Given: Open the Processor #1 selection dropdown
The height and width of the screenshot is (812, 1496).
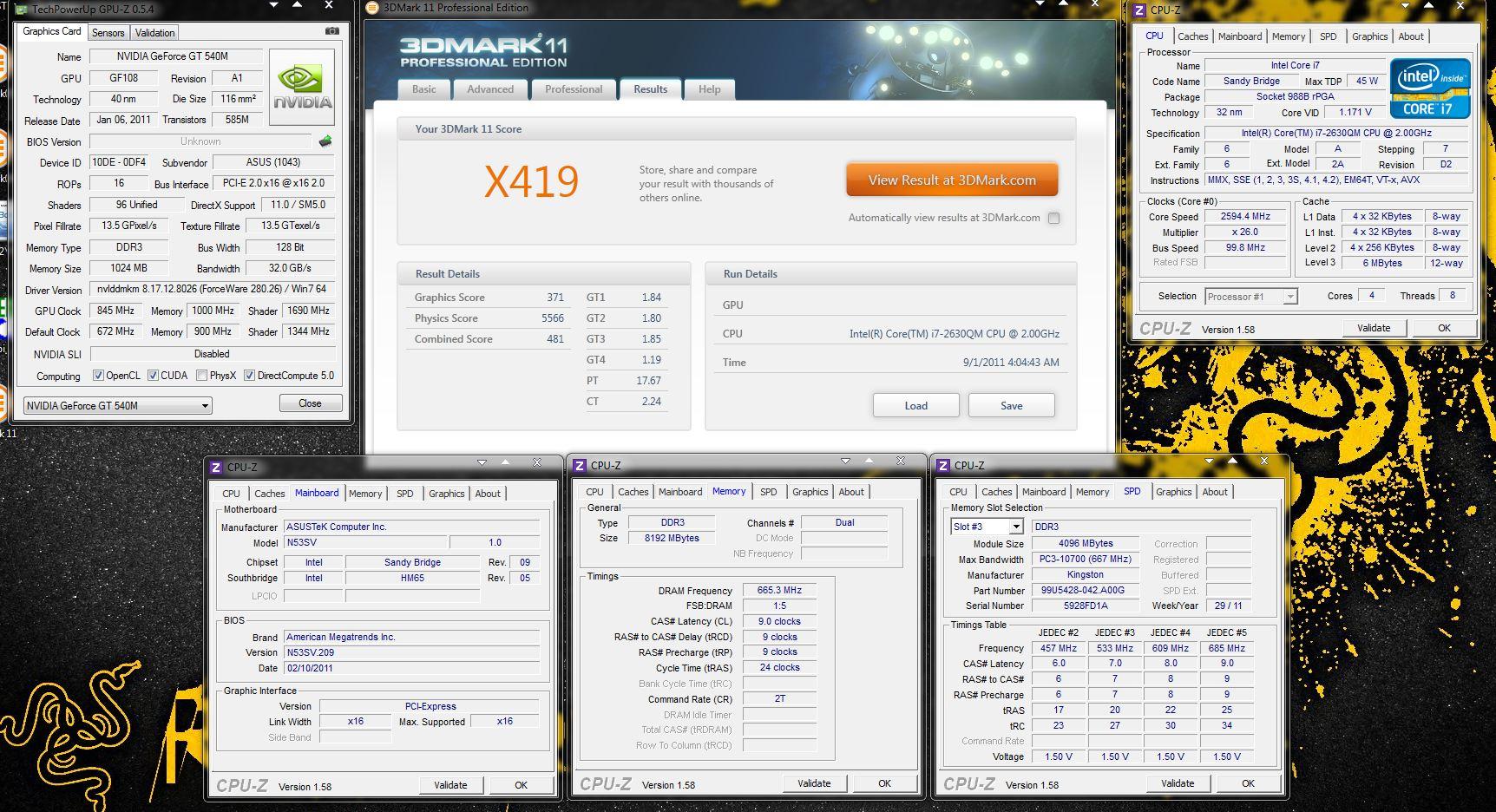Looking at the screenshot, I should point(1250,297).
